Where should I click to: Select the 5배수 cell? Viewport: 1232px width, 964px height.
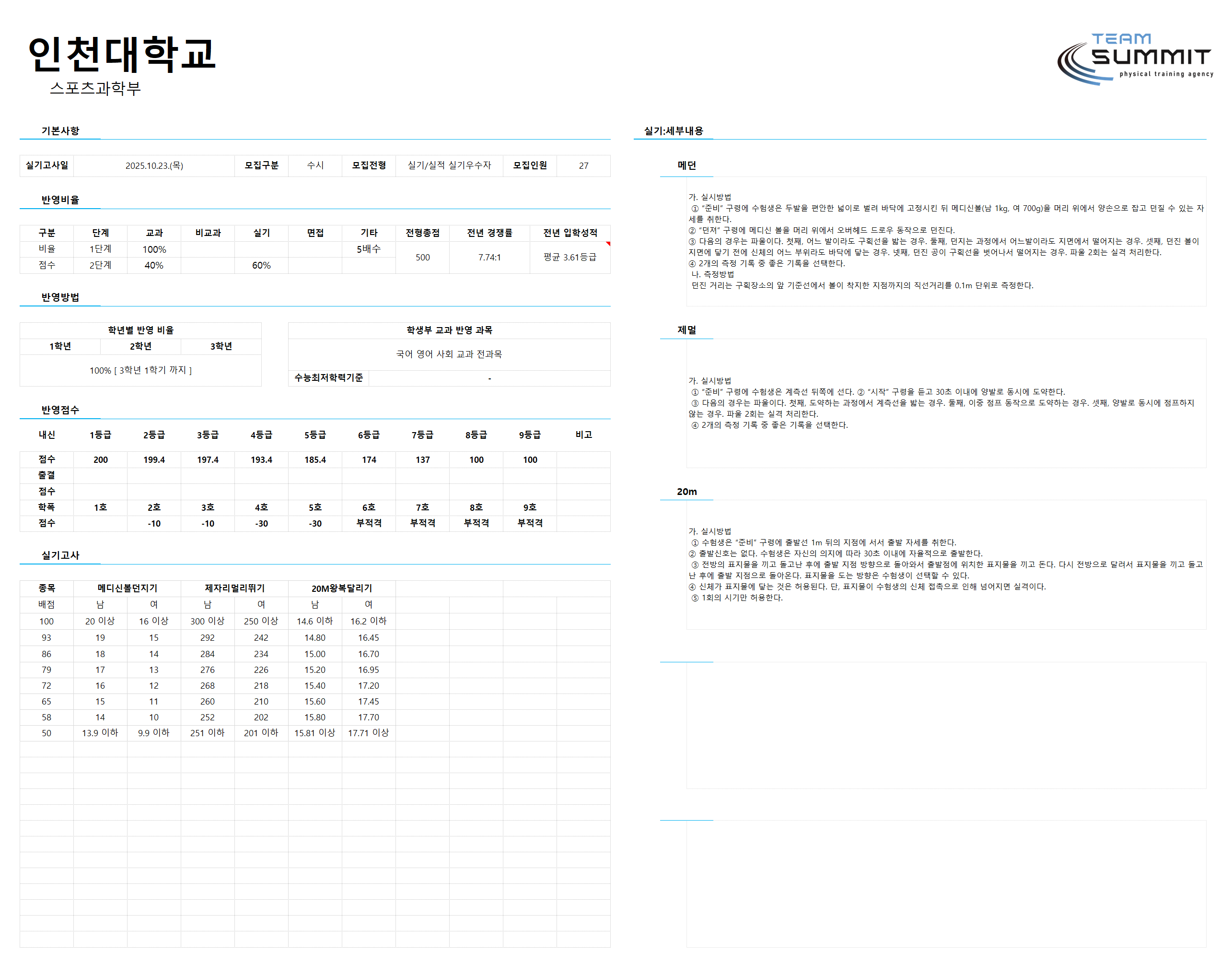(369, 249)
